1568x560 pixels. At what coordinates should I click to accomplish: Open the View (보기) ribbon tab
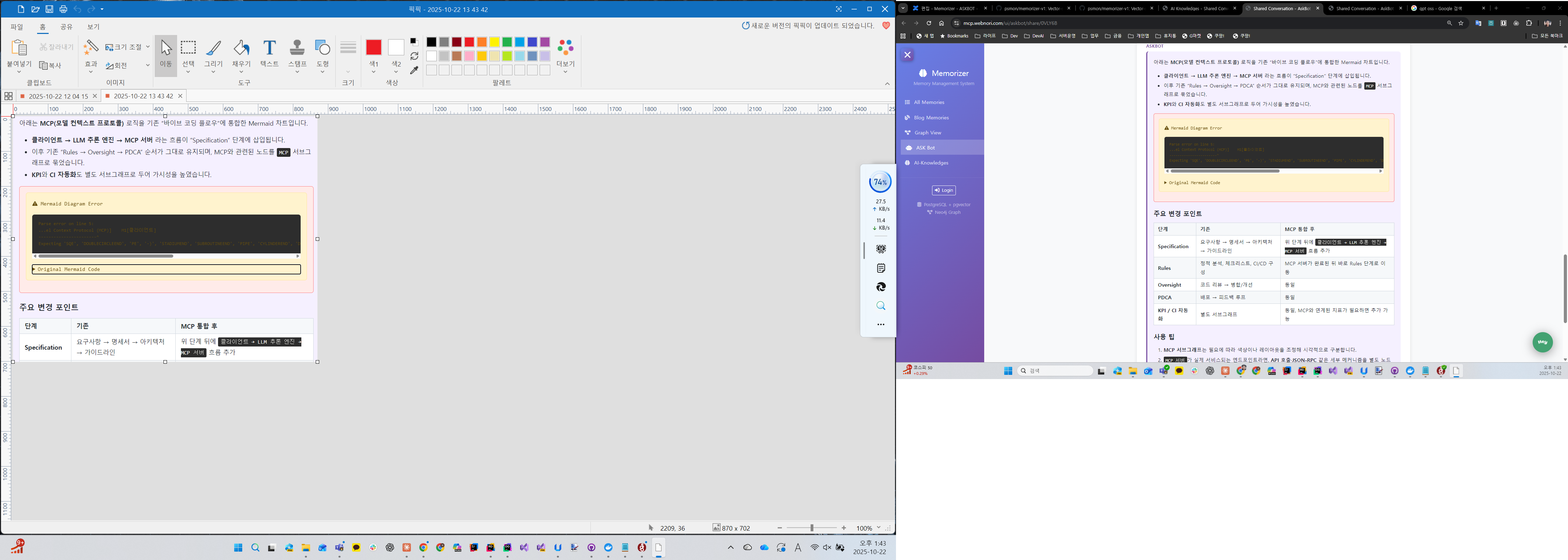coord(93,27)
